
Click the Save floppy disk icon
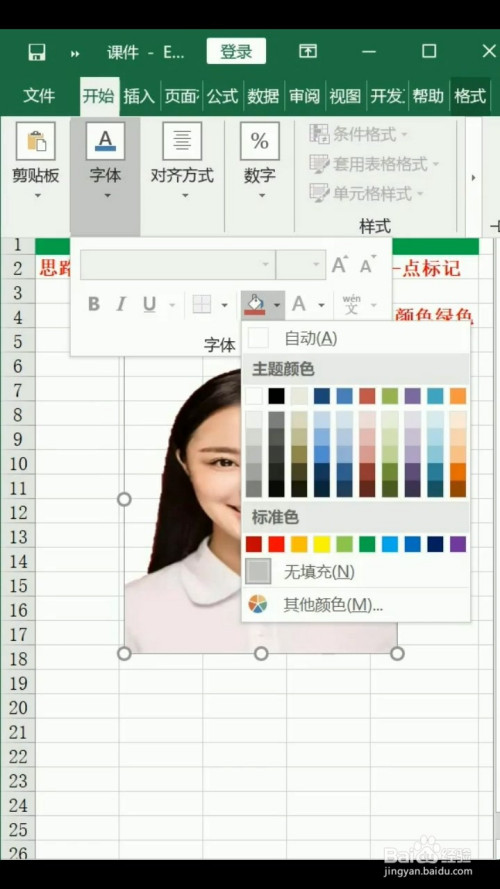point(36,52)
